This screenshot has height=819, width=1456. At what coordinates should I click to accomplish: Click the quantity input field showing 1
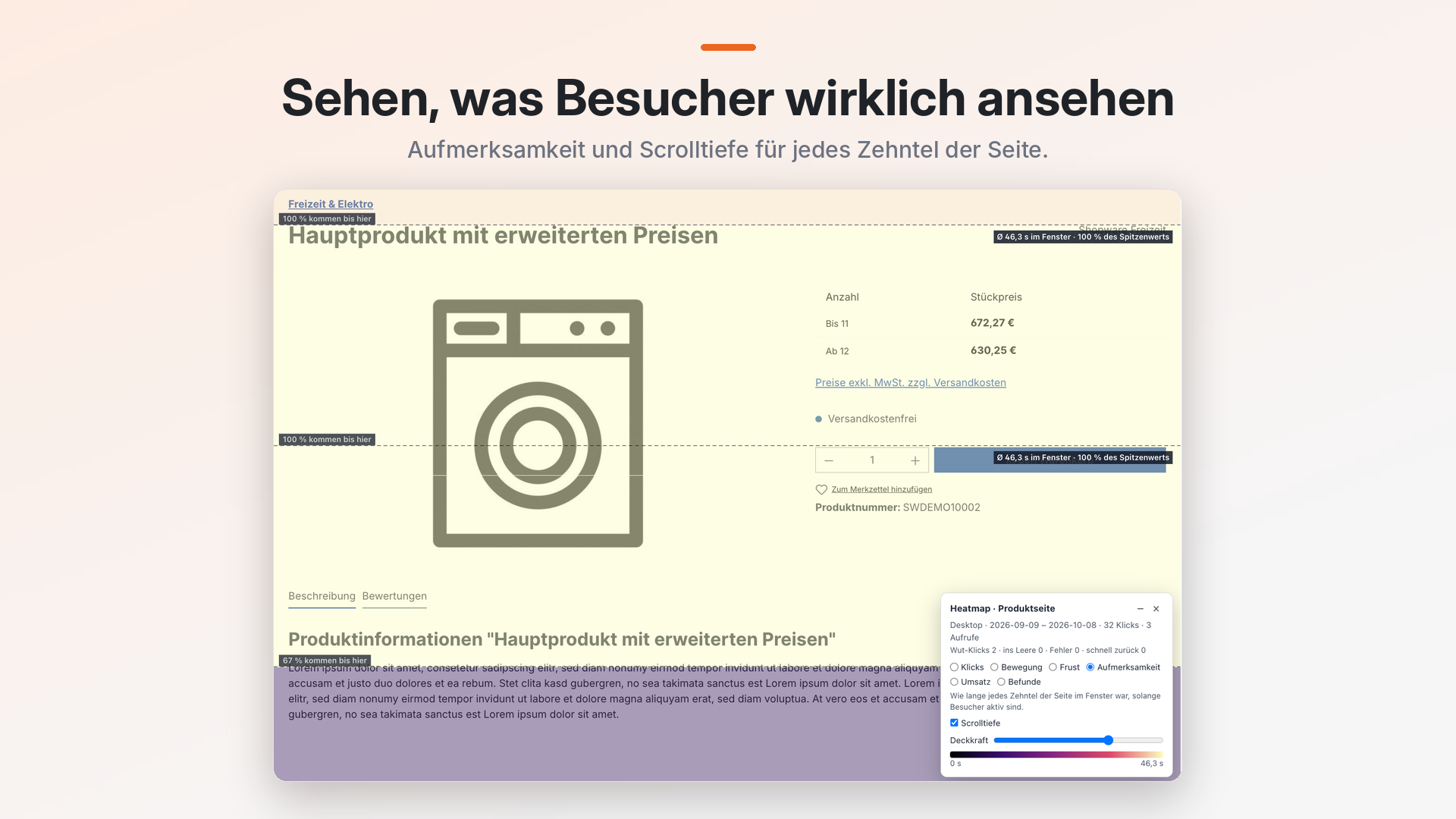point(872,460)
